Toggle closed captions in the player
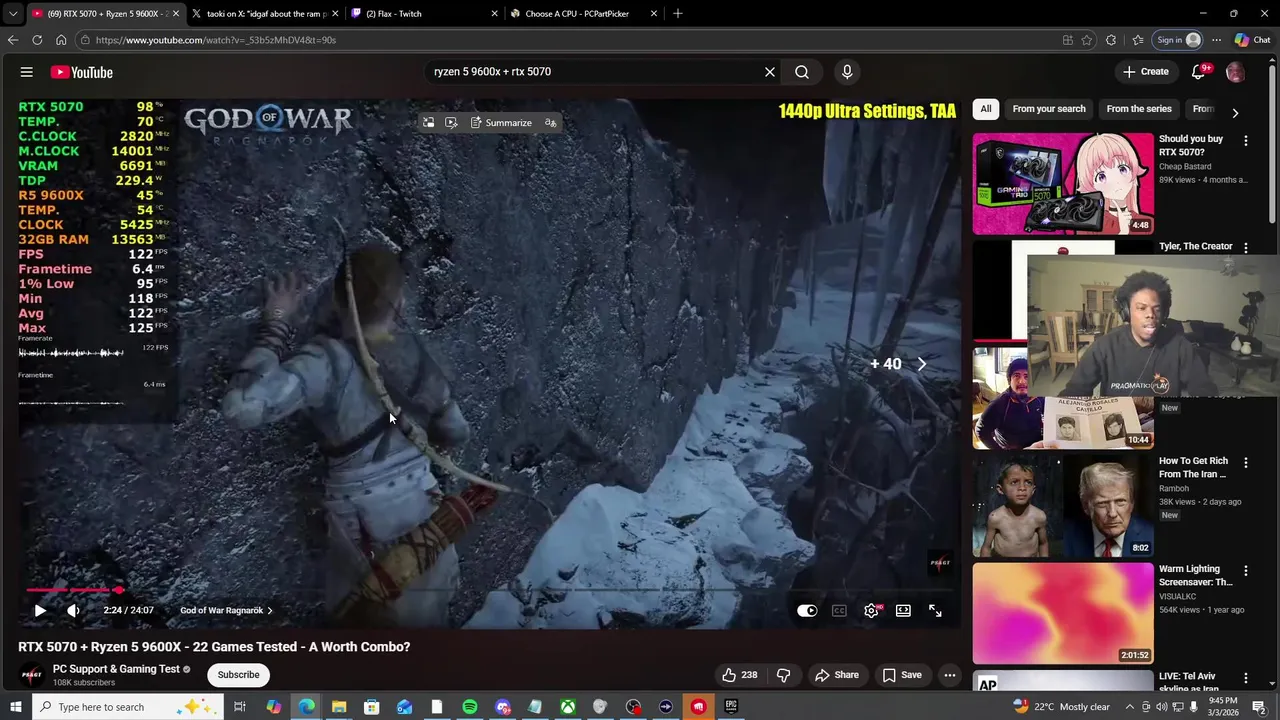This screenshot has width=1280, height=720. [839, 610]
